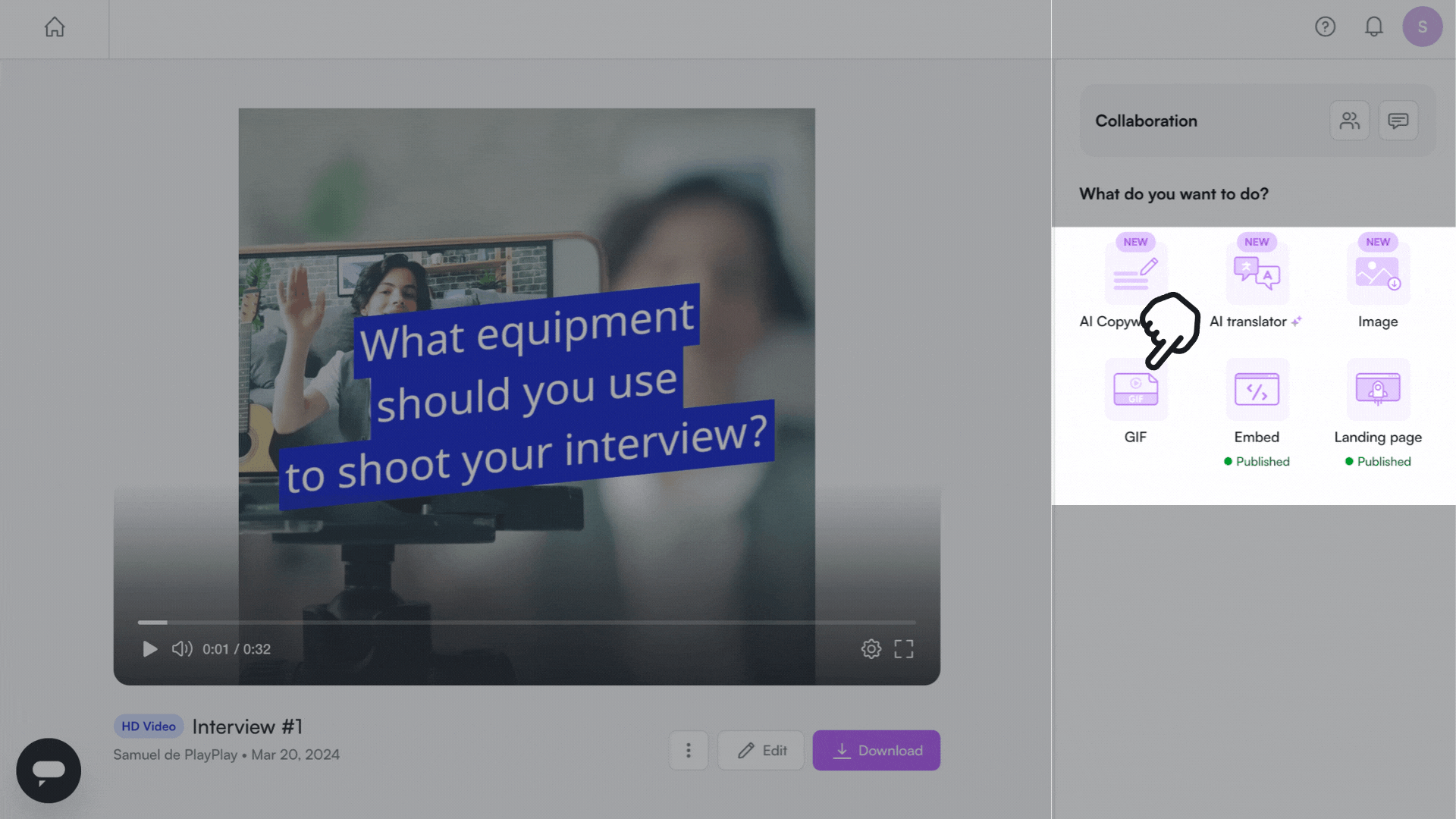Seek using the video progress bar

click(x=526, y=622)
